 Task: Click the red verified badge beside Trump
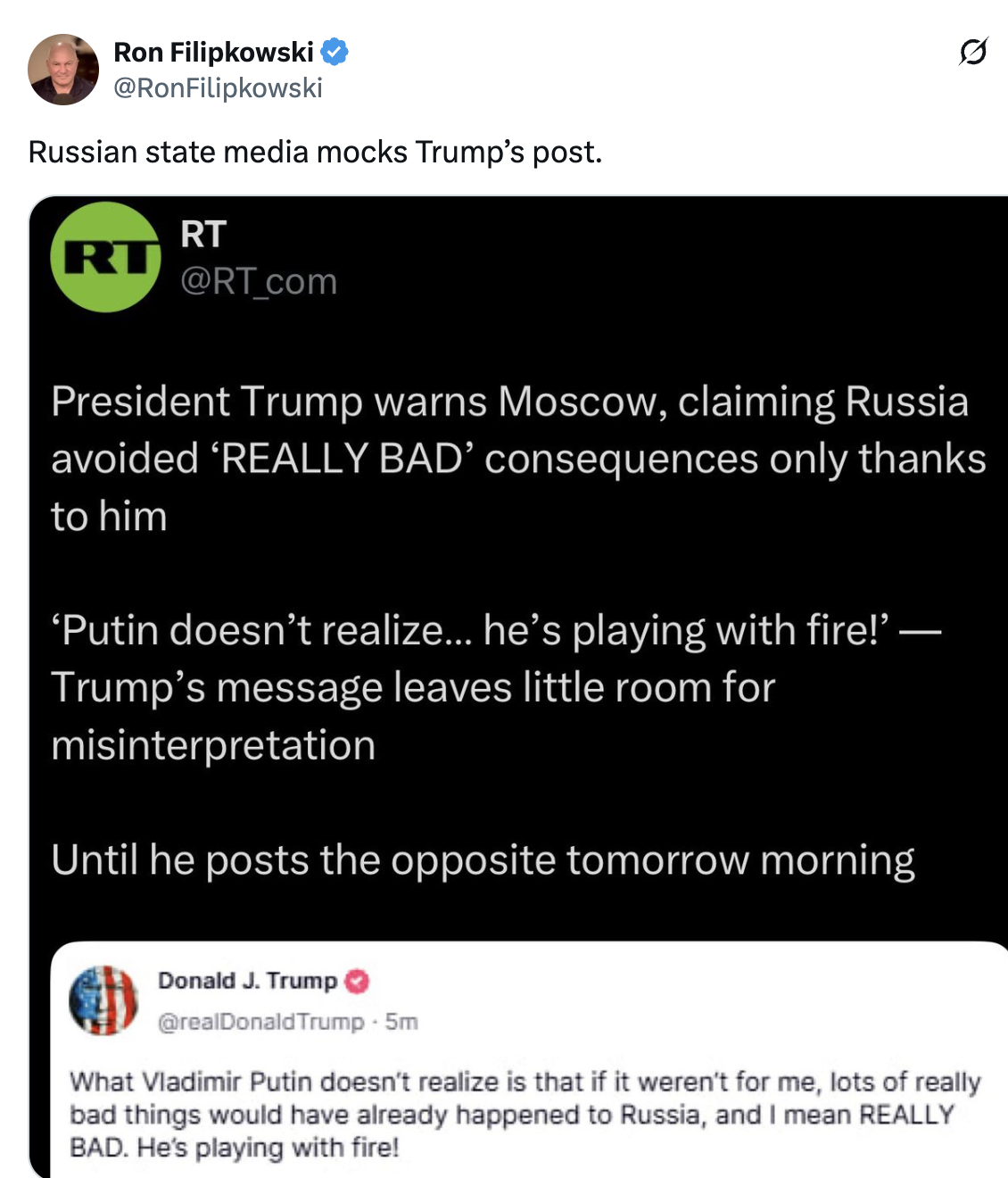click(x=357, y=982)
